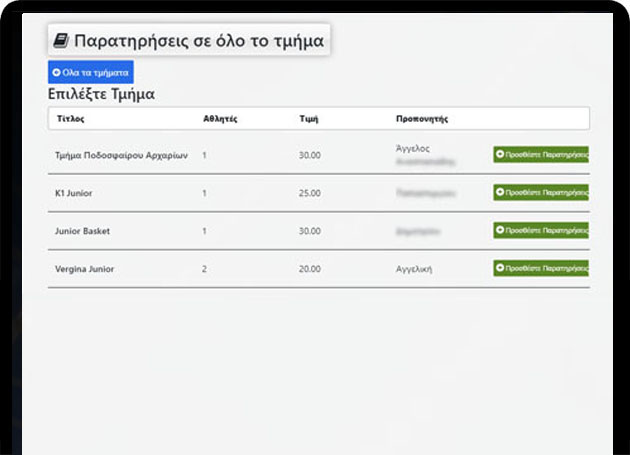Click the Αθλητές column header
Screen dimensions: 630x455
pos(220,119)
